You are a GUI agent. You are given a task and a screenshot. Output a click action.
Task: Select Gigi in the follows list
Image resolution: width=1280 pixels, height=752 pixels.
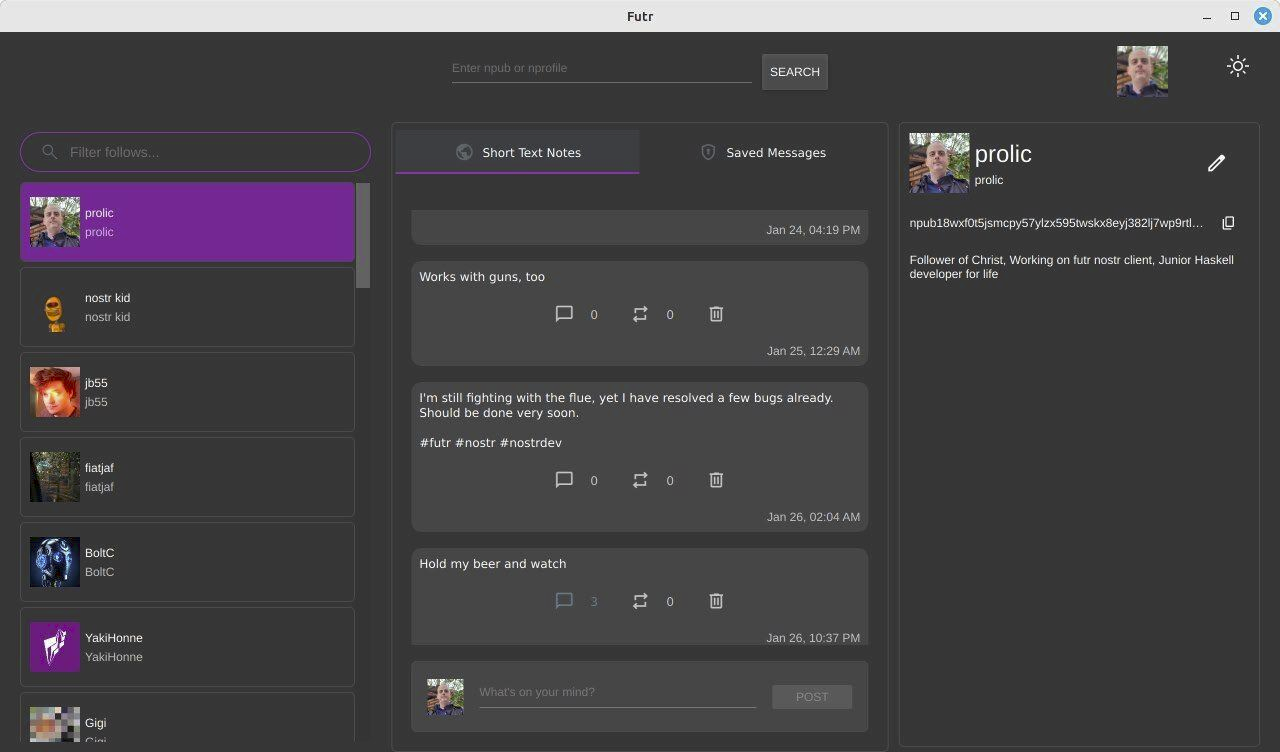(x=187, y=719)
